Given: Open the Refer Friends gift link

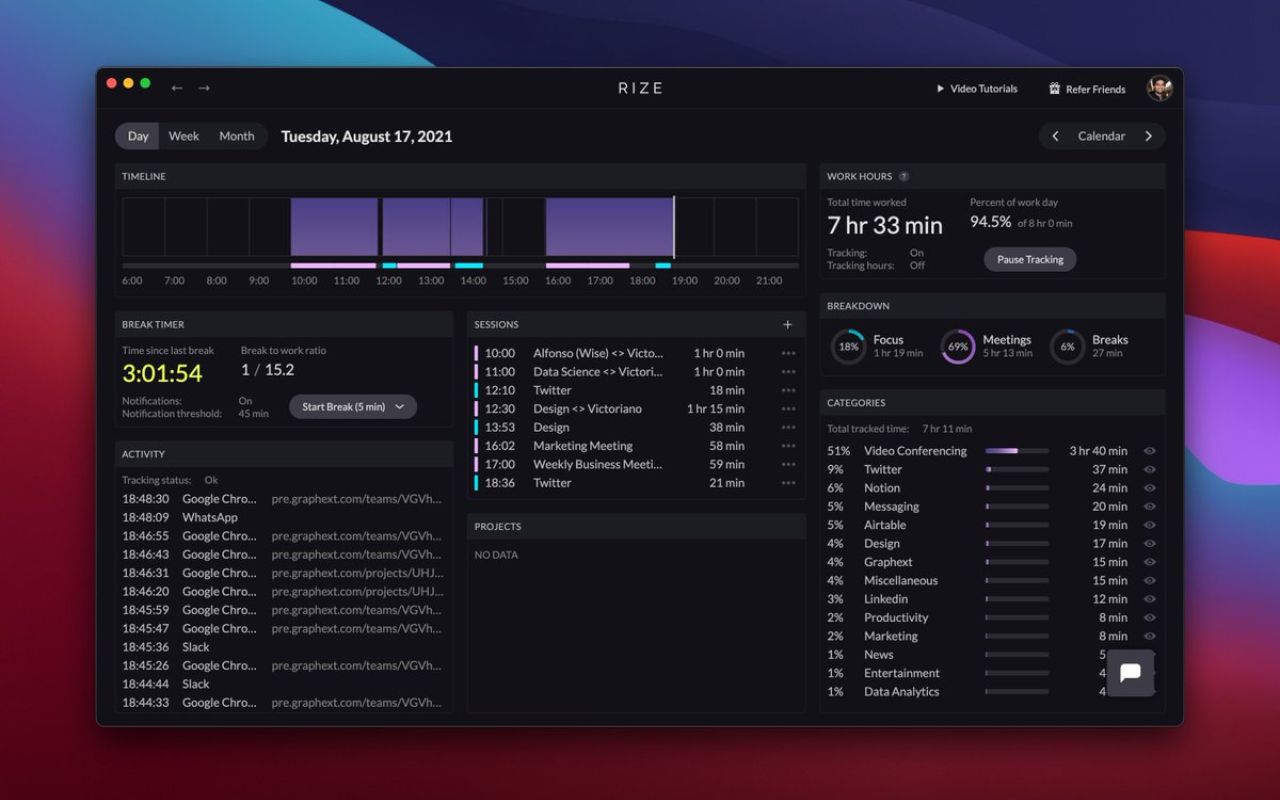Looking at the screenshot, I should coord(1087,89).
